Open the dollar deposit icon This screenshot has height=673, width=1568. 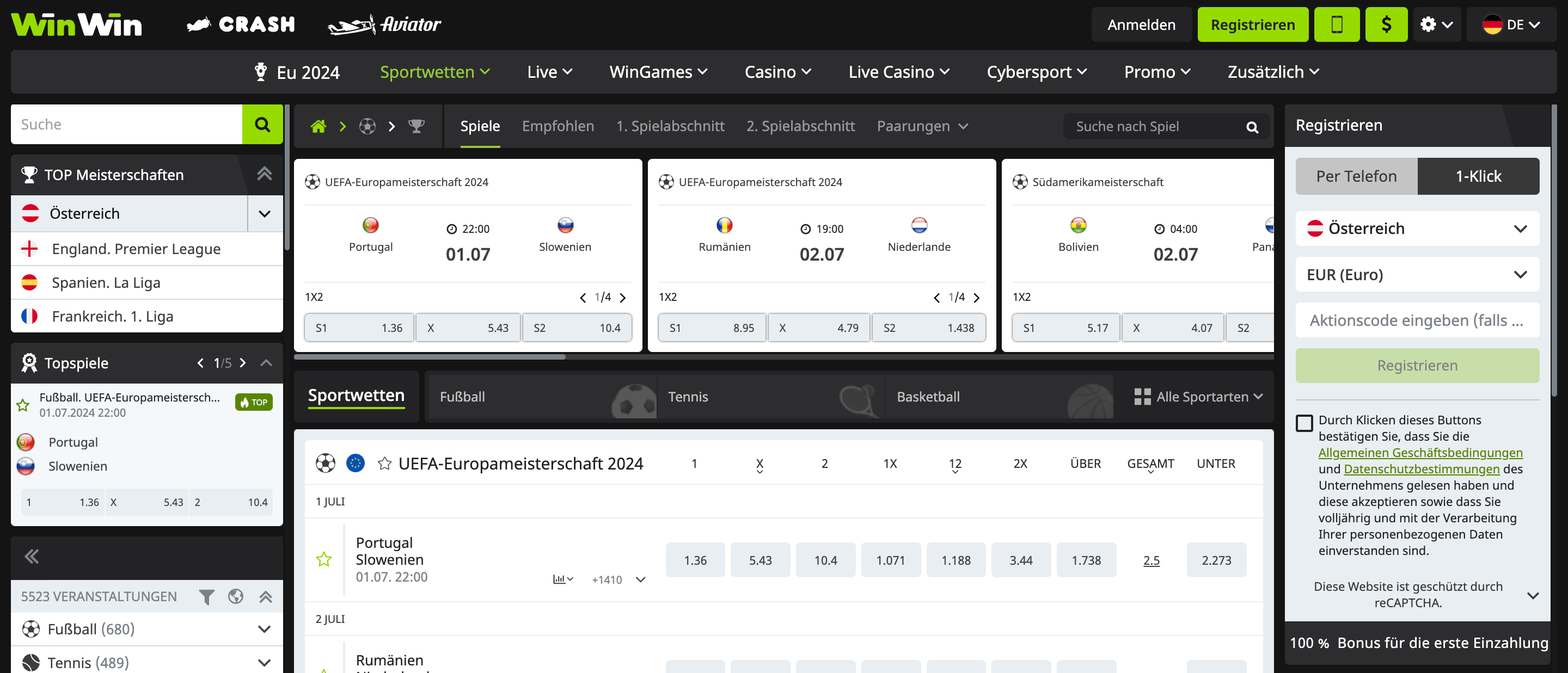[x=1386, y=25]
